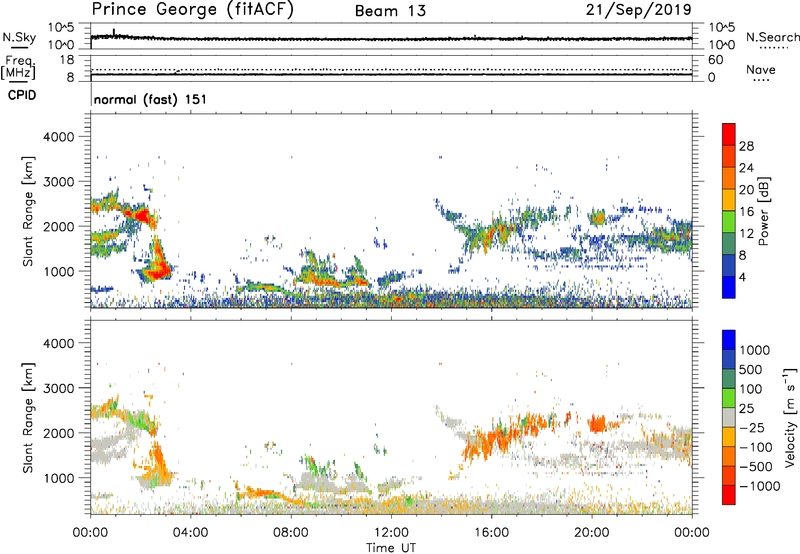Click the power panel "Slant Range [km]" label
800x554 pixels.
click(28, 211)
